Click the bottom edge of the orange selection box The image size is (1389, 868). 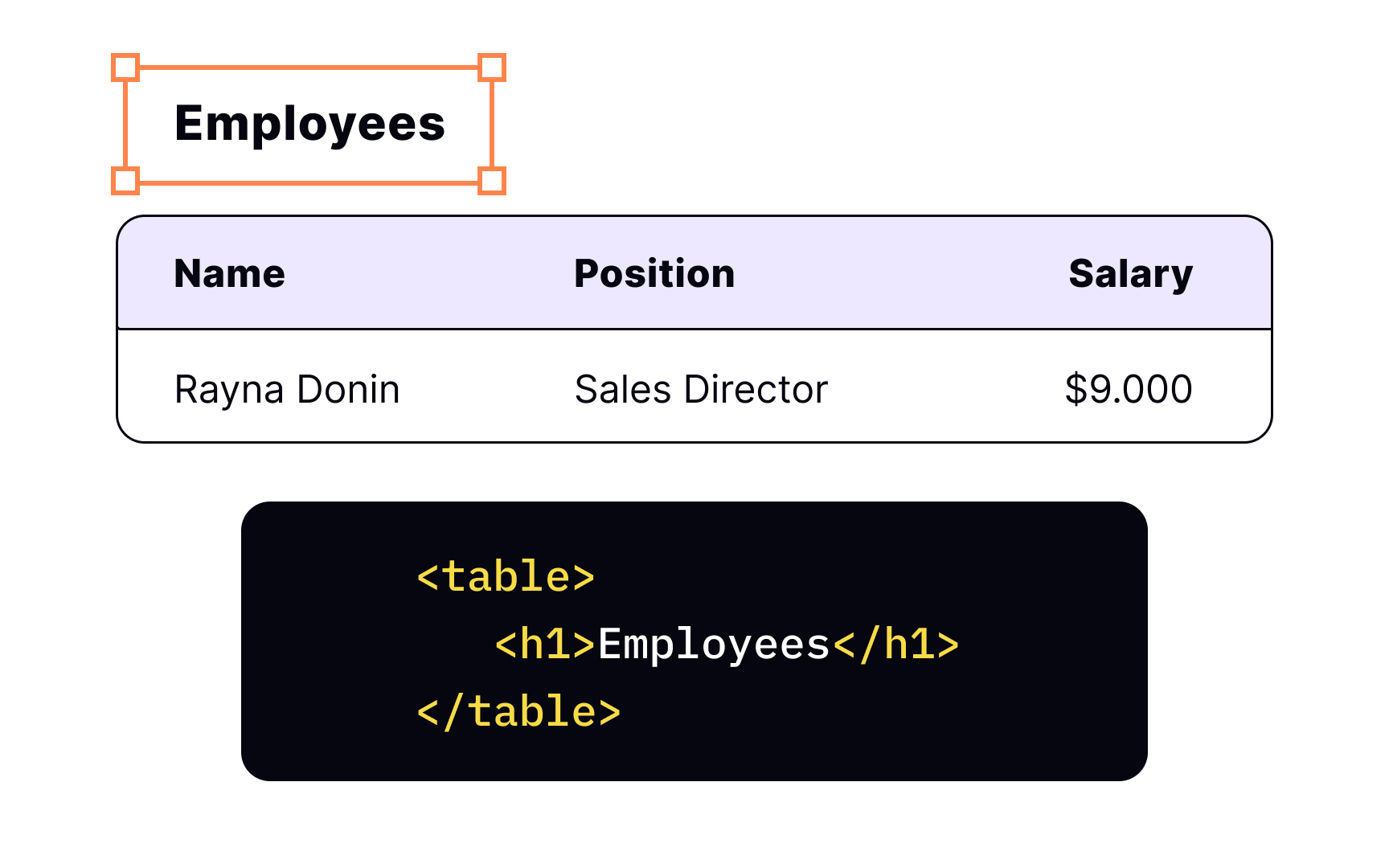coord(309,182)
